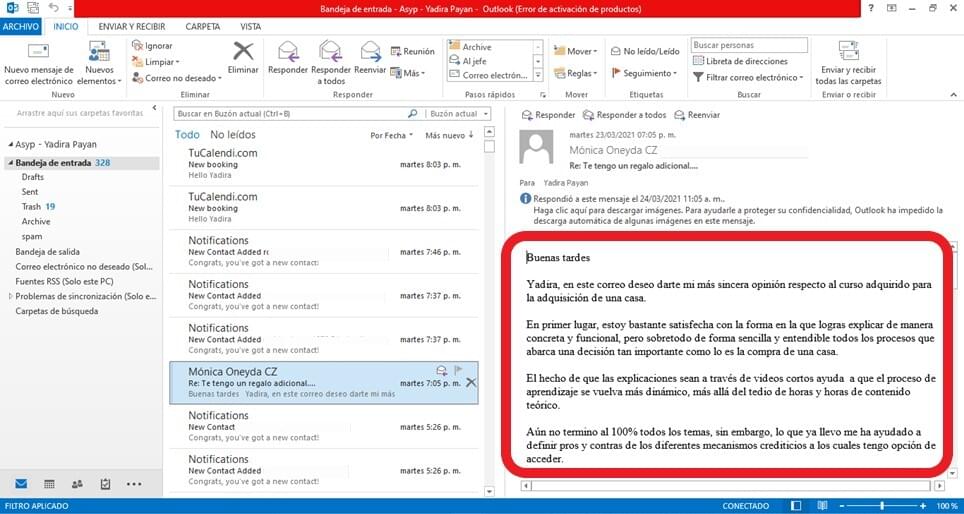This screenshot has width=964, height=514.
Task: Open Correo no deseado options
Action: pyautogui.click(x=177, y=78)
